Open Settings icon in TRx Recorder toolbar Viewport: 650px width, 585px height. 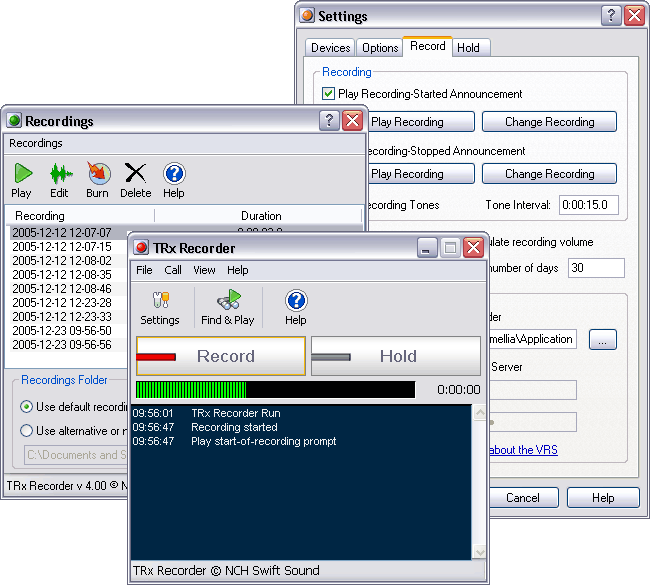point(160,300)
